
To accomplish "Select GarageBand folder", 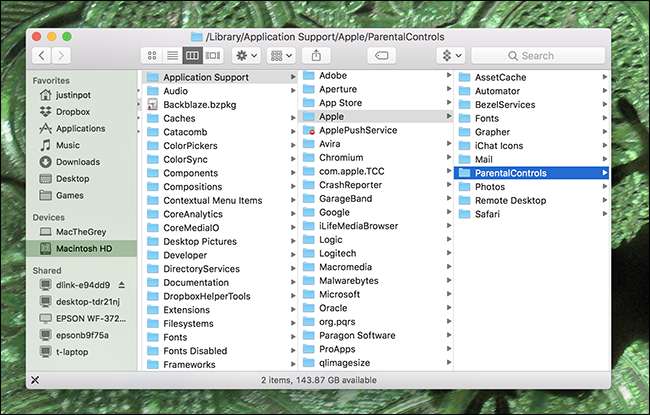I will [x=376, y=199].
